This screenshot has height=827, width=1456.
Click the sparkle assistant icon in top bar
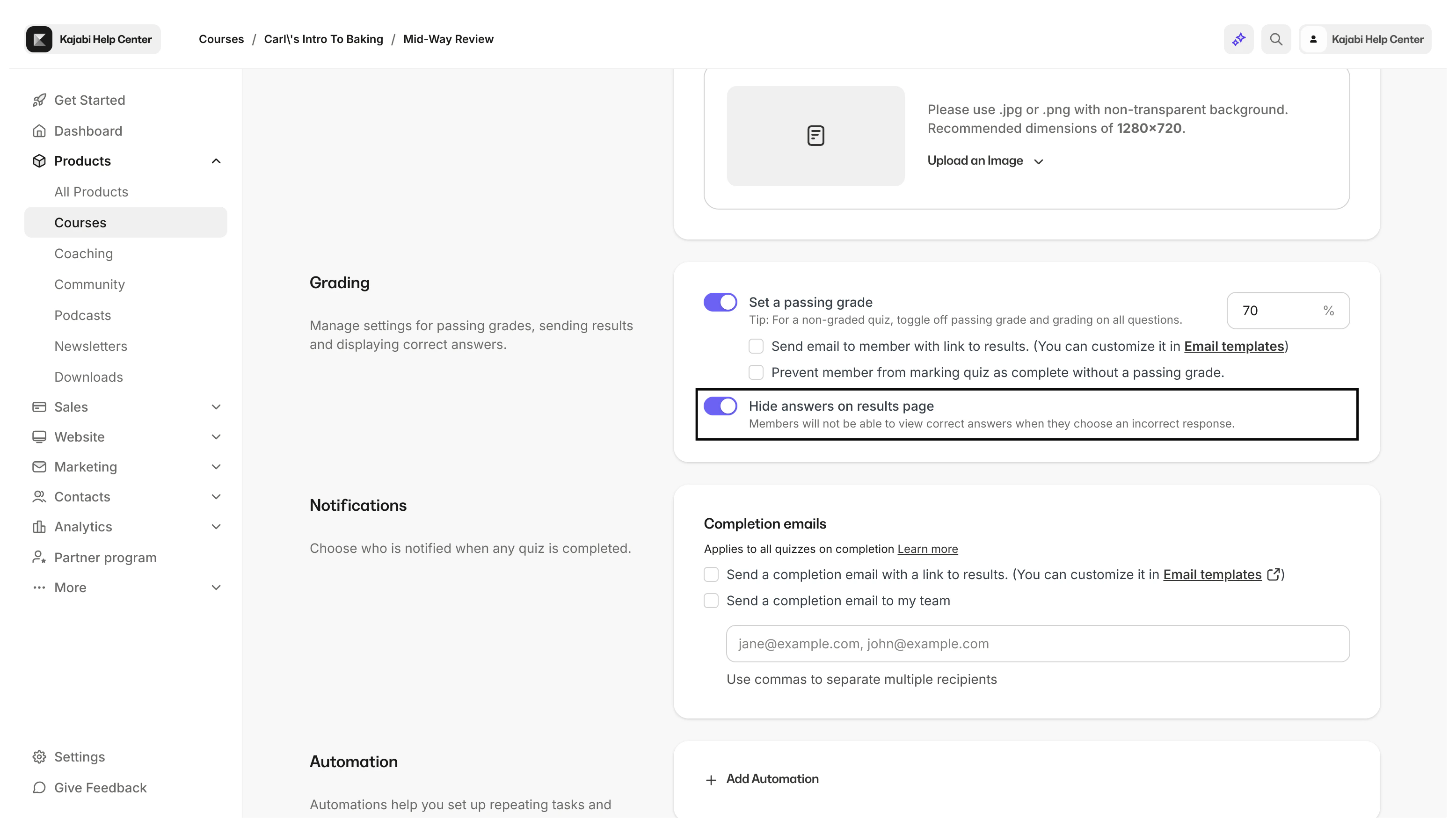click(1238, 39)
